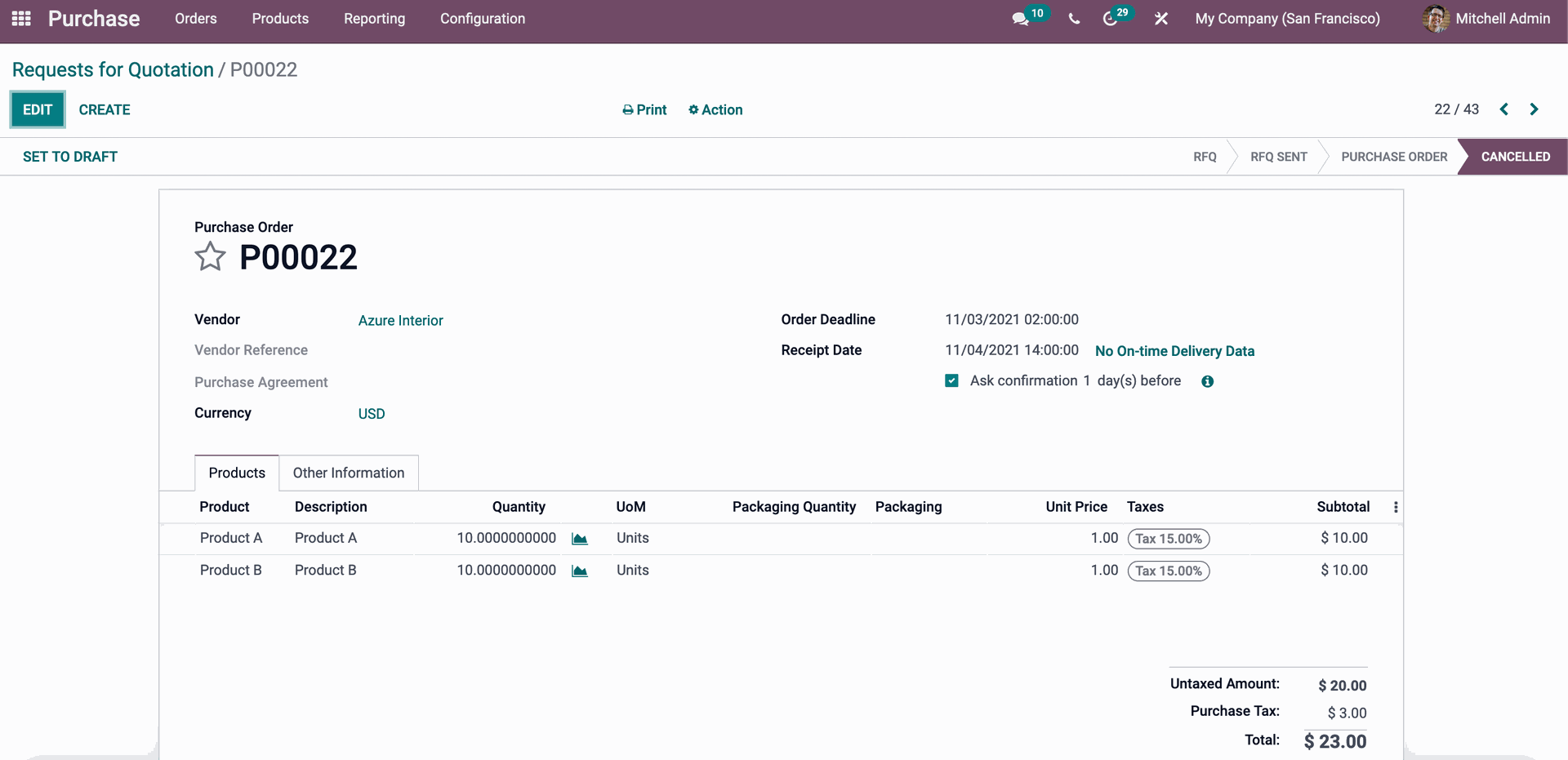1568x760 pixels.
Task: Click the debug tools cross icon
Action: [x=1160, y=19]
